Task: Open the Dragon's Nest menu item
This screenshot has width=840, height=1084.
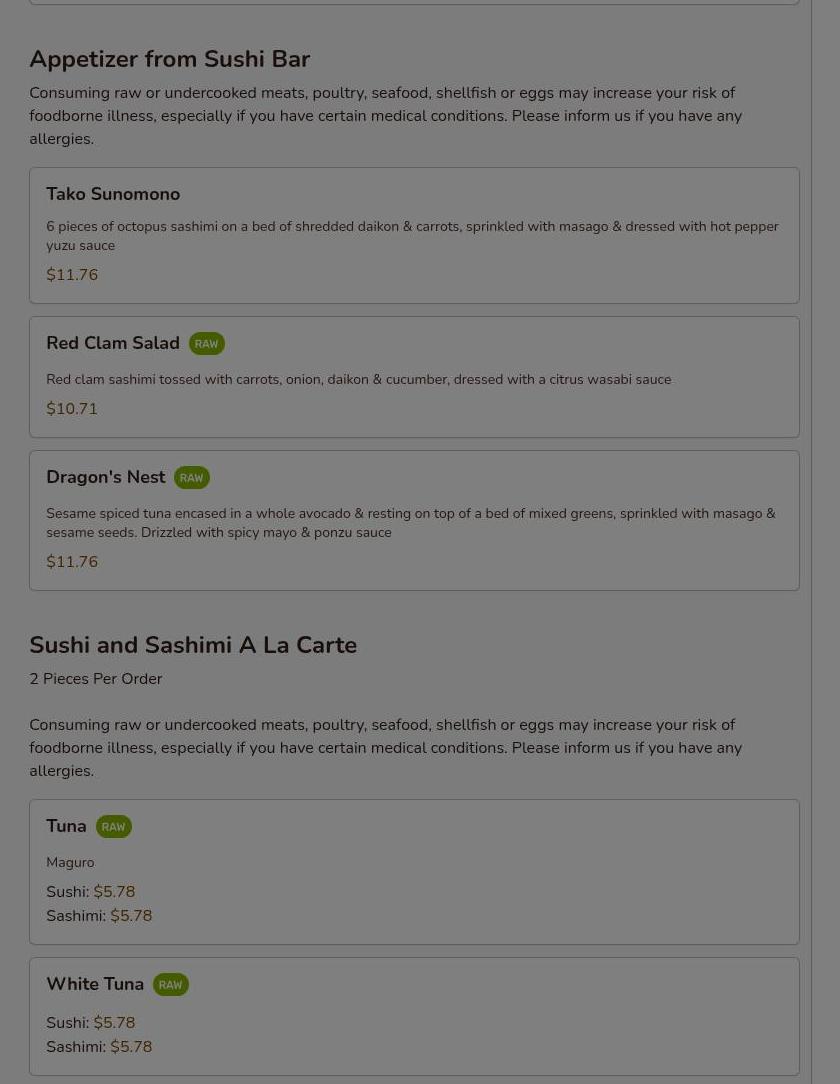Action: [414, 521]
